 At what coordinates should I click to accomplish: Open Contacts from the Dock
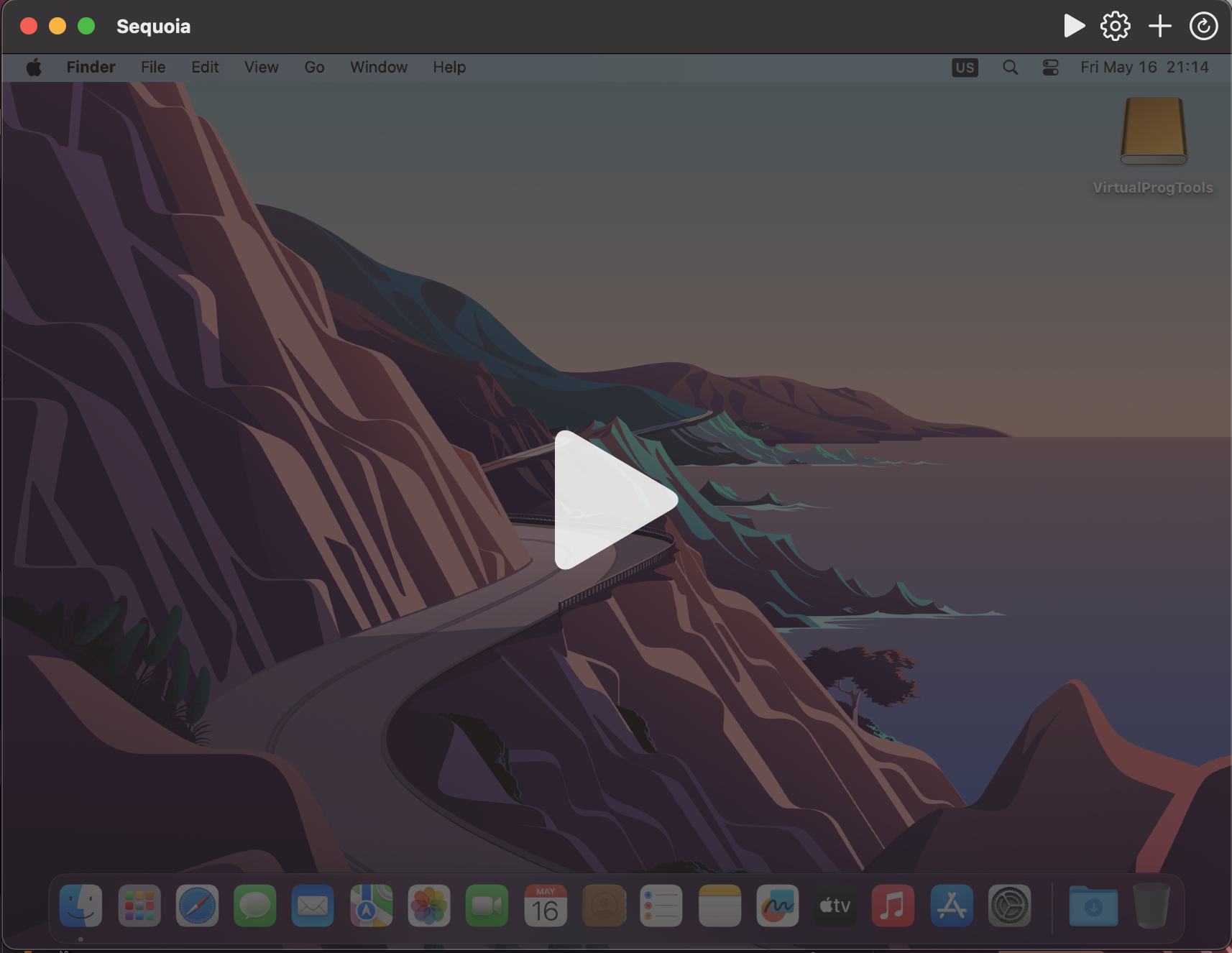[x=603, y=906]
